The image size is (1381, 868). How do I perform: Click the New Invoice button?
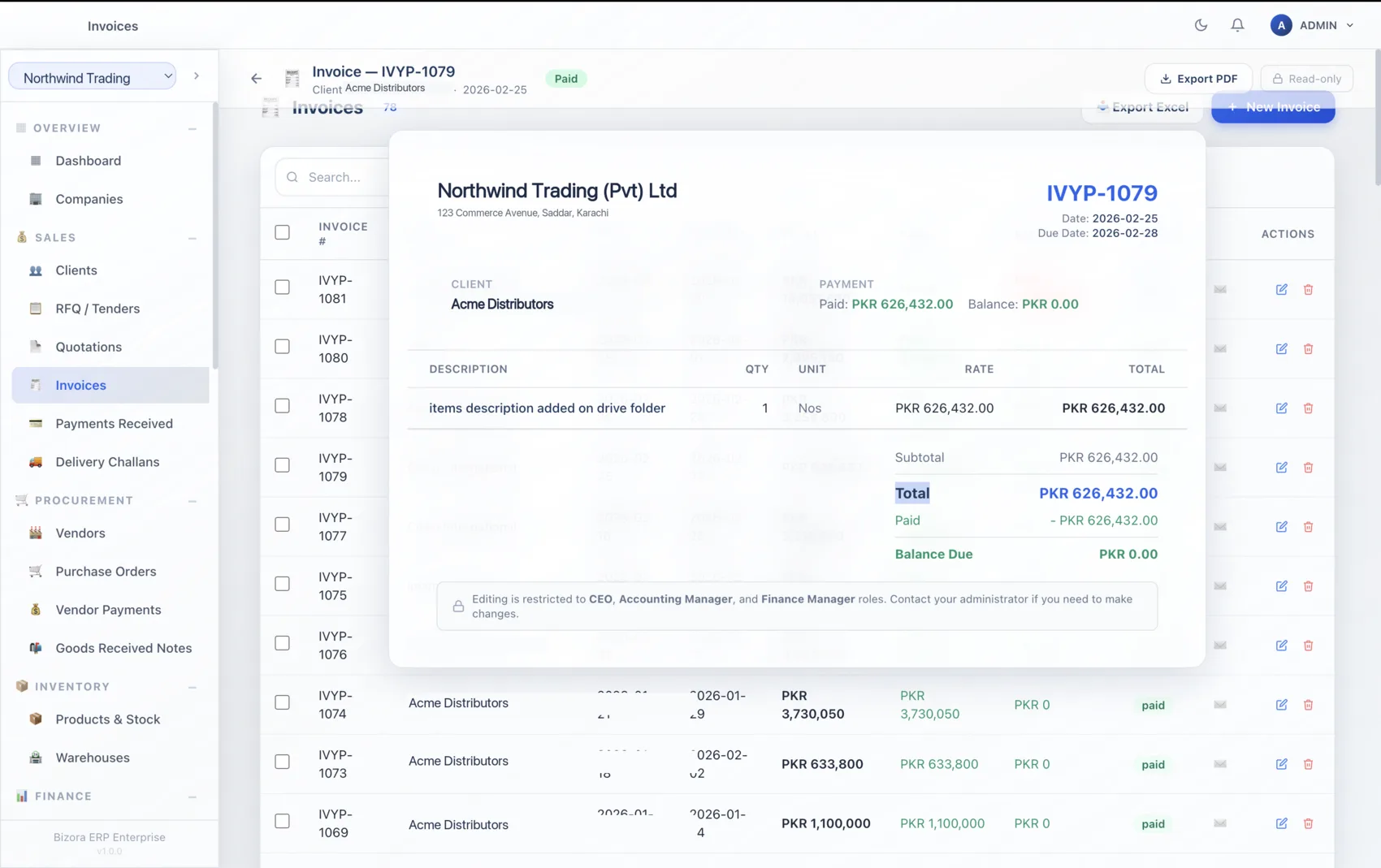click(x=1273, y=107)
